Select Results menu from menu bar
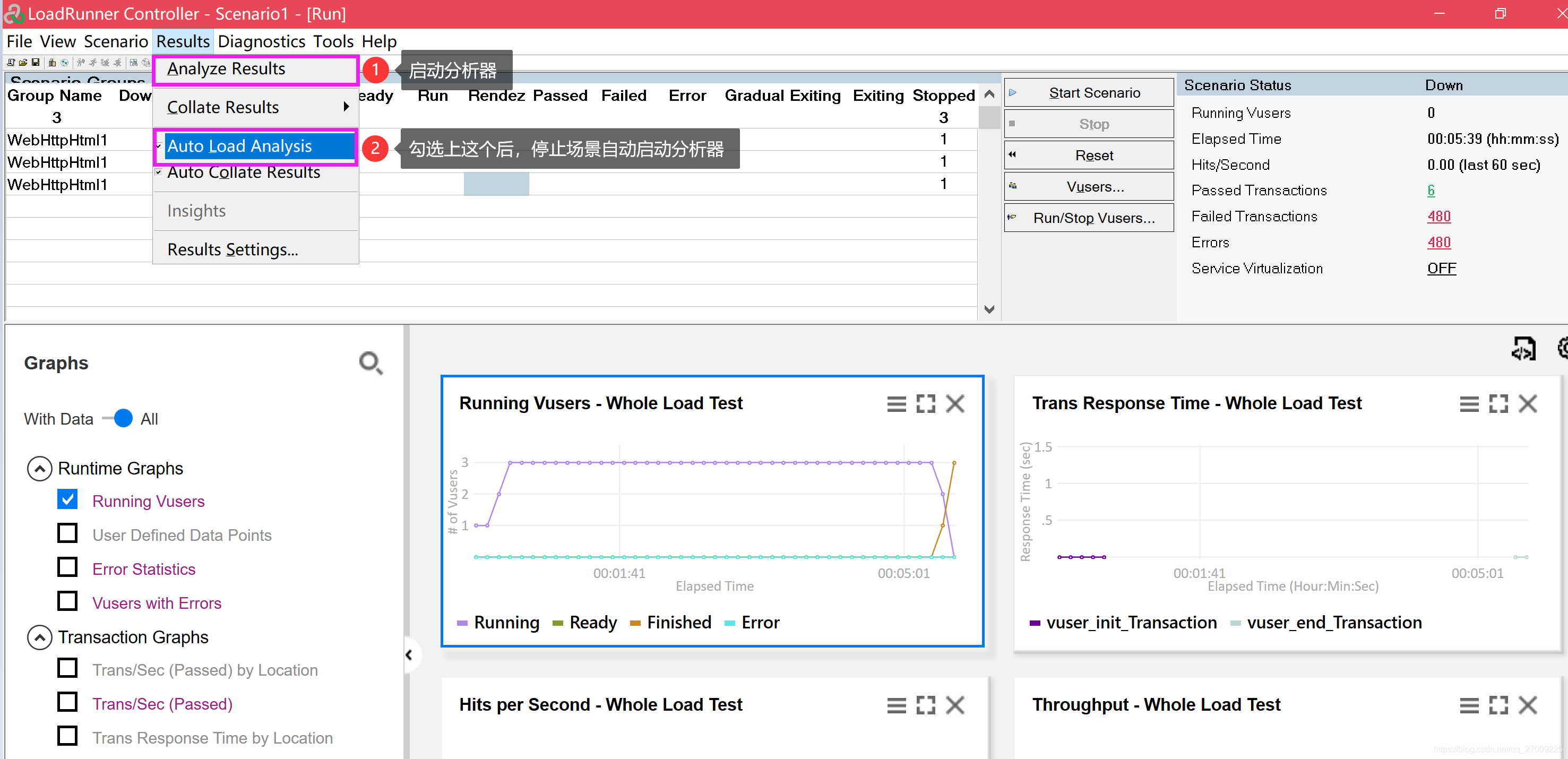This screenshot has height=759, width=1568. 183,41
